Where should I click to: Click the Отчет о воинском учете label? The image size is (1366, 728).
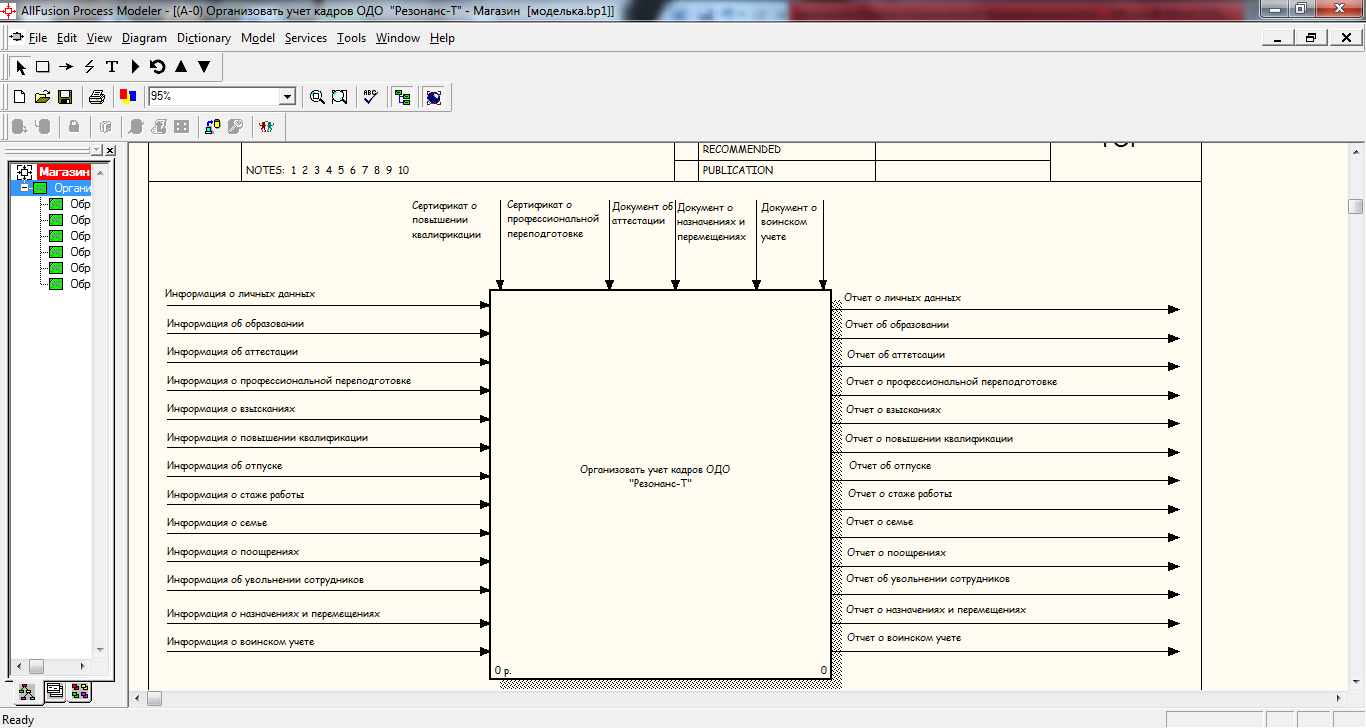[x=904, y=637]
